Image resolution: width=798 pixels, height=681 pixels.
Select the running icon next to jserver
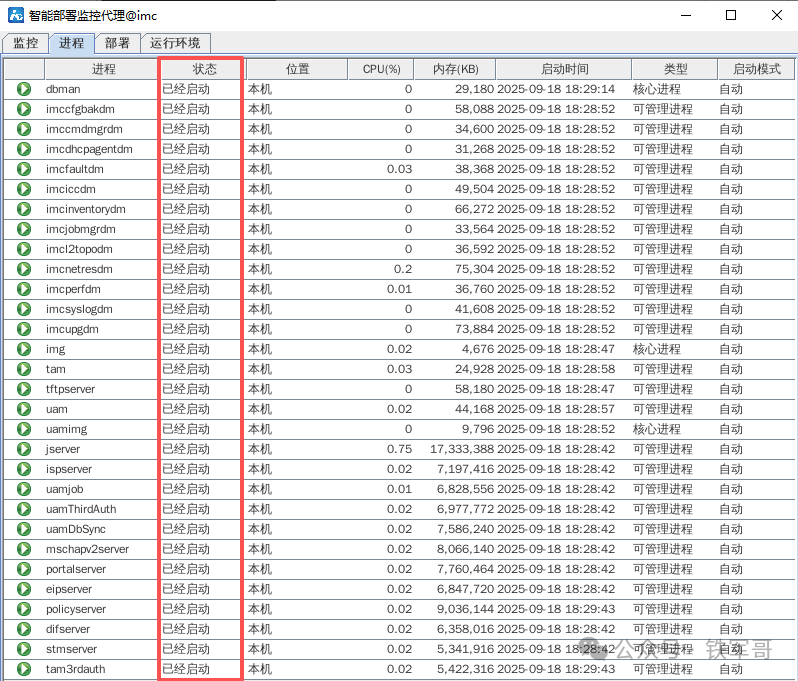tap(24, 449)
